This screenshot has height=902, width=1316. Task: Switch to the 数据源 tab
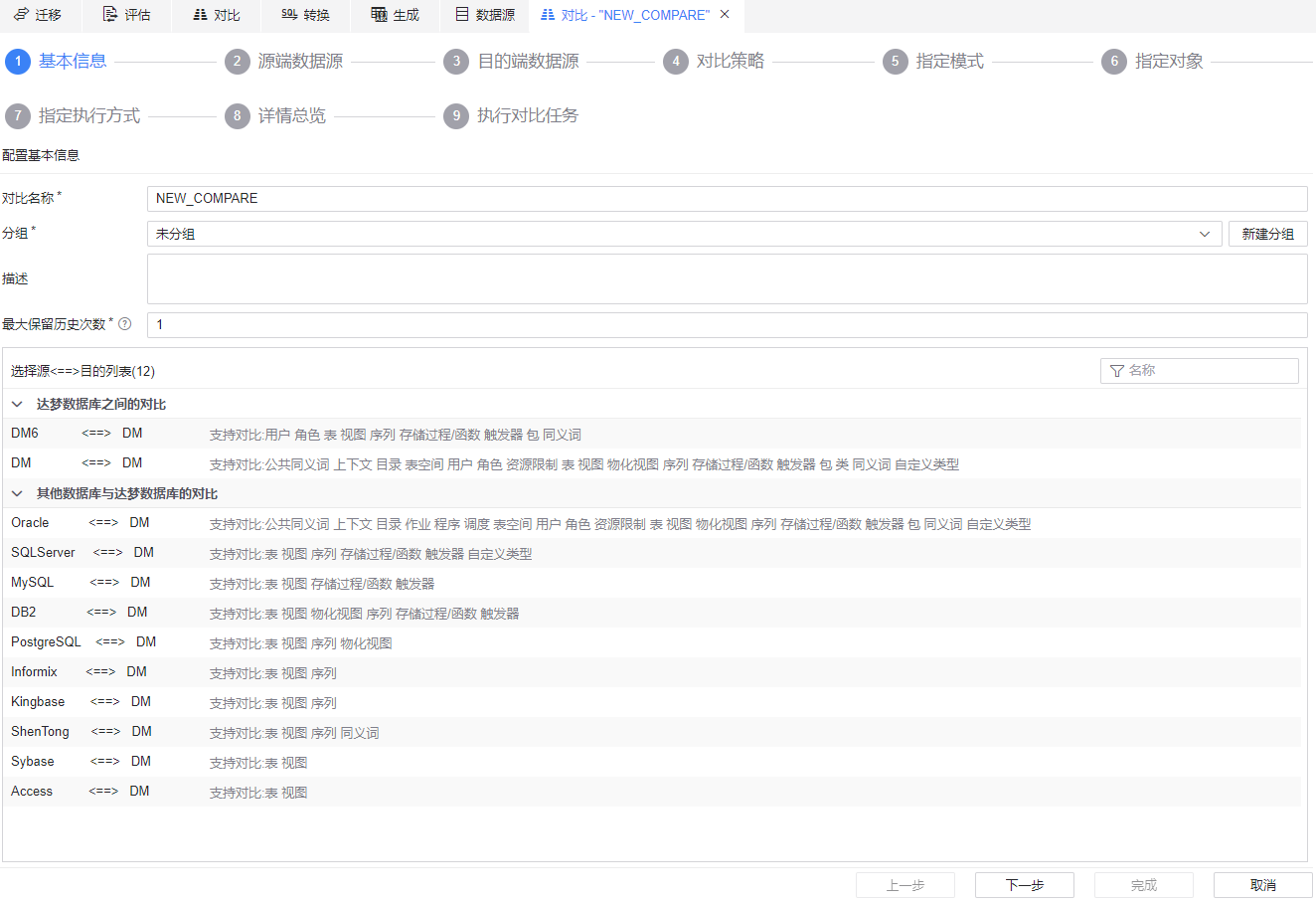coord(485,15)
